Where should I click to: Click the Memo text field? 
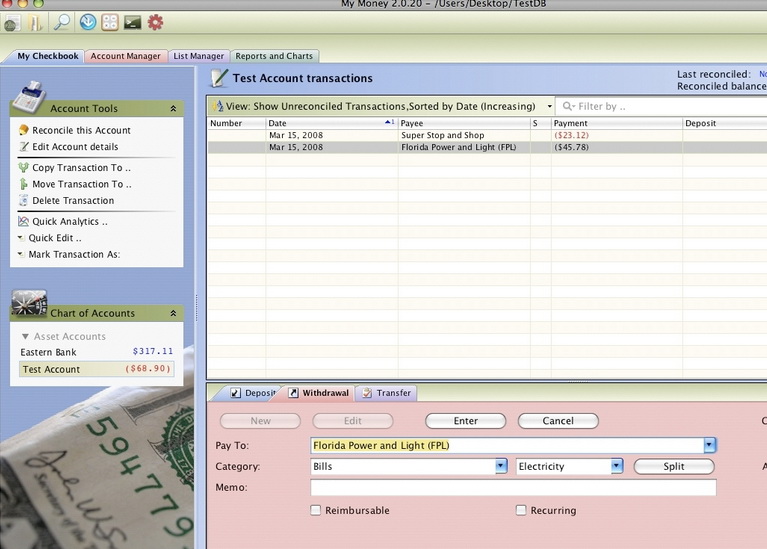pos(513,488)
